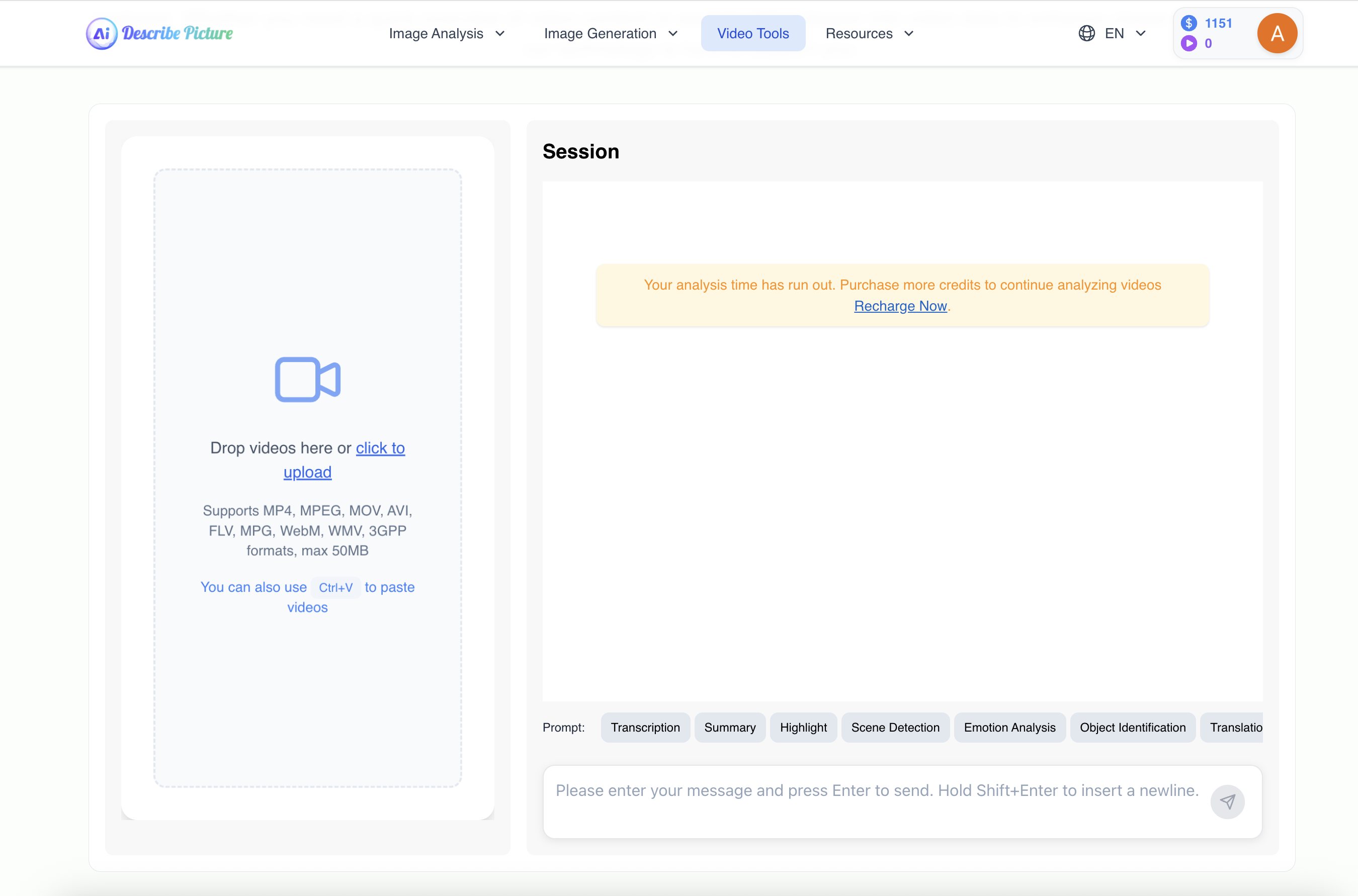Image resolution: width=1358 pixels, height=896 pixels.
Task: Click the Session heading
Action: [x=581, y=151]
